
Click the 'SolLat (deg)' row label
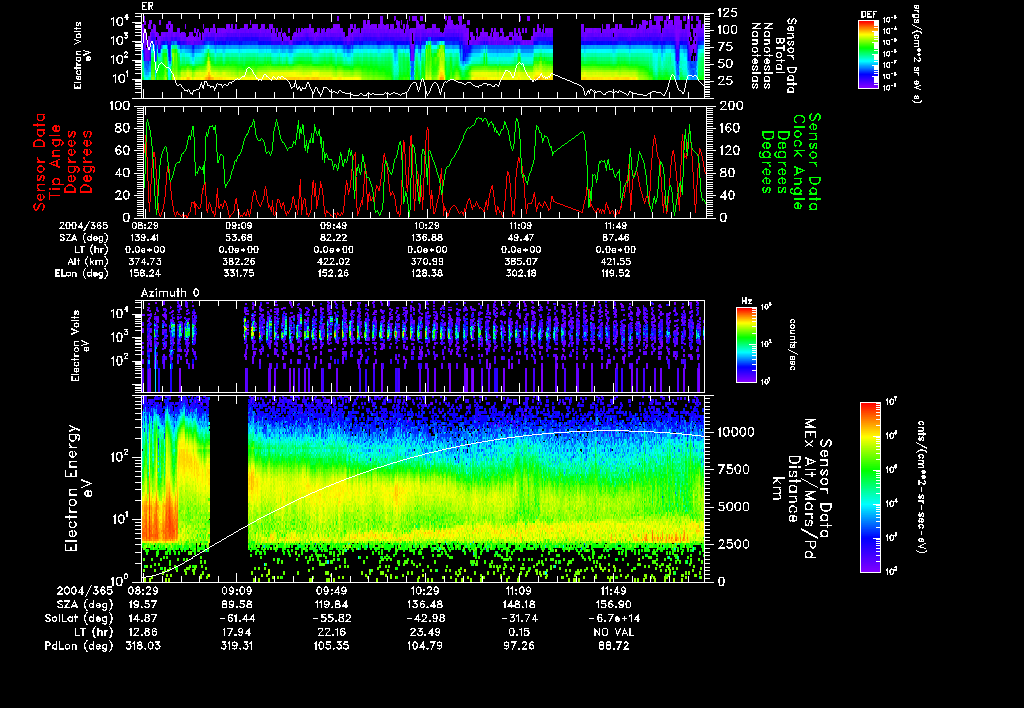point(78,618)
